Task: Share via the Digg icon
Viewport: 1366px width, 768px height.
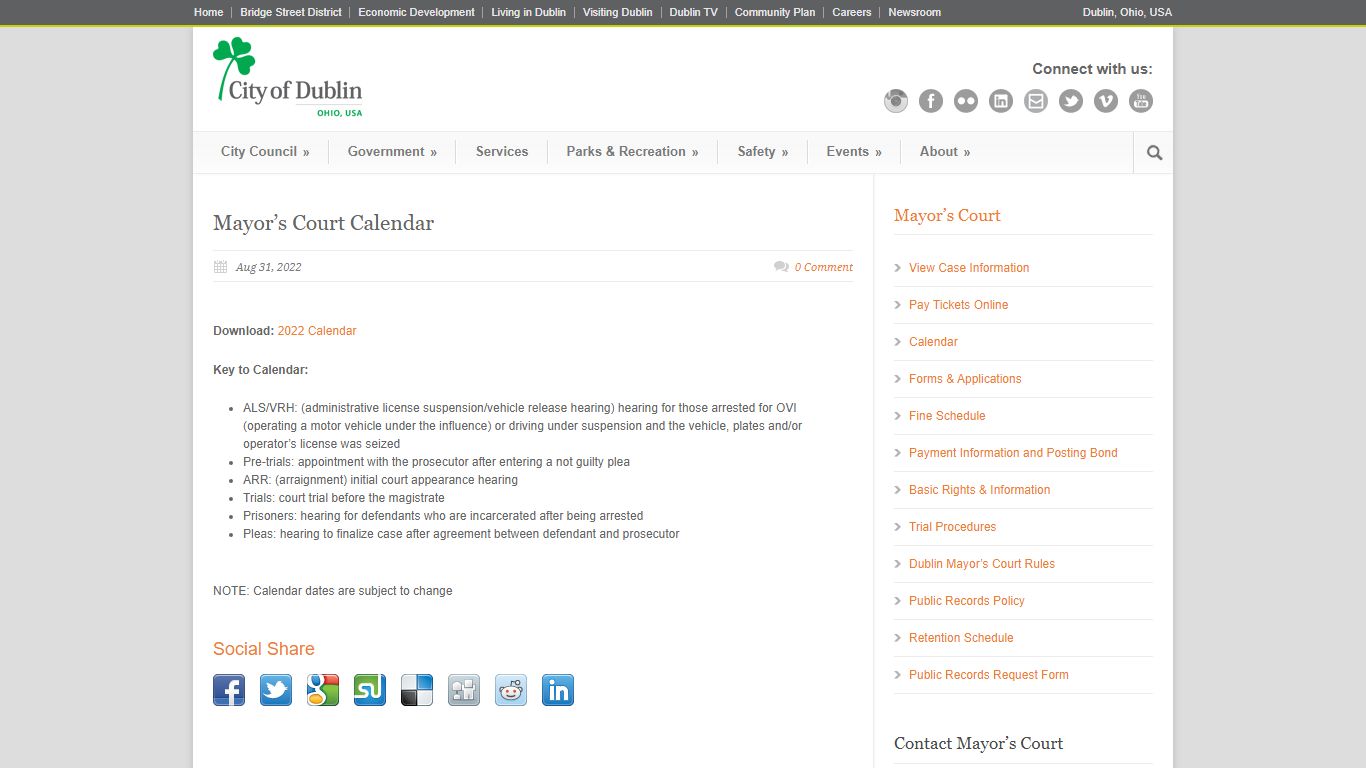Action: tap(464, 690)
